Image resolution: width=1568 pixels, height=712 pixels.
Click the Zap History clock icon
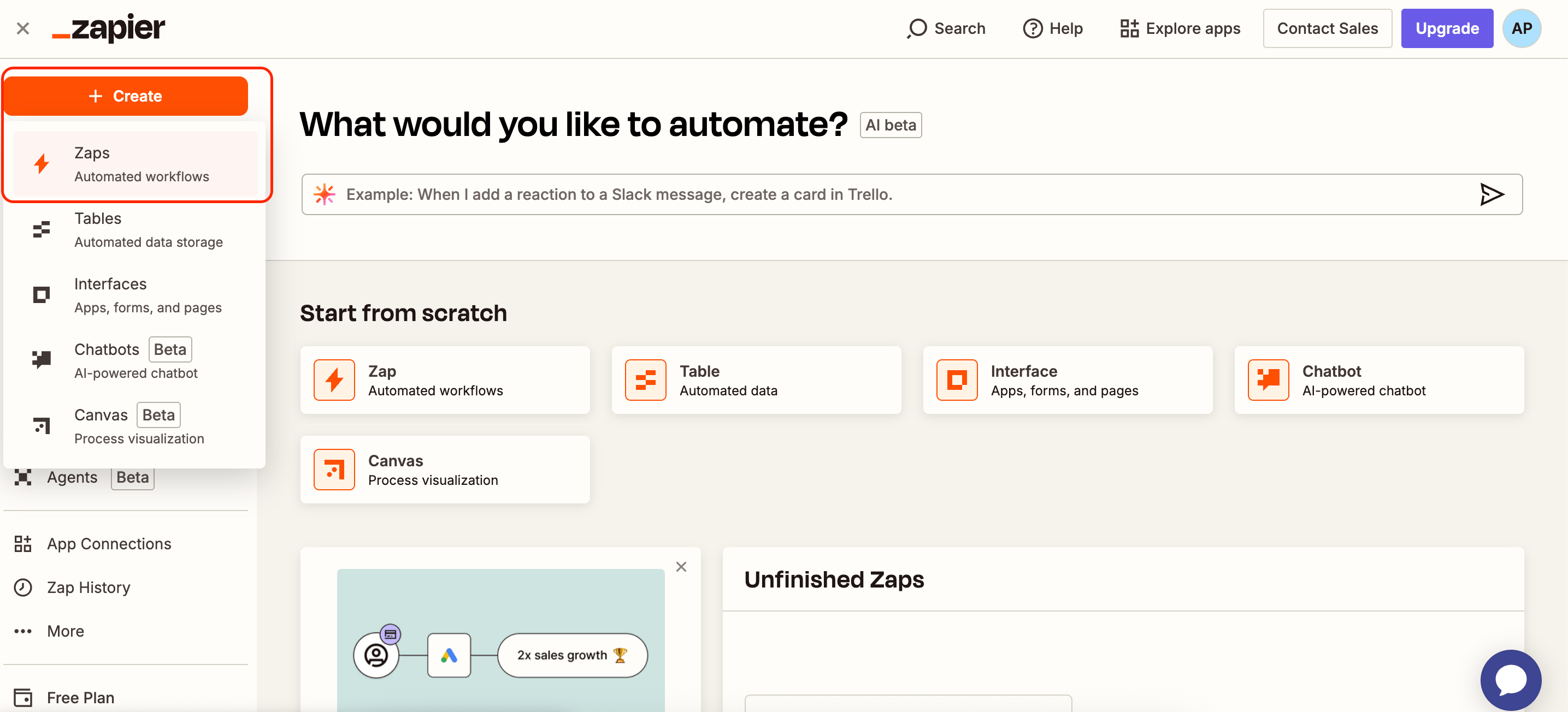click(23, 588)
